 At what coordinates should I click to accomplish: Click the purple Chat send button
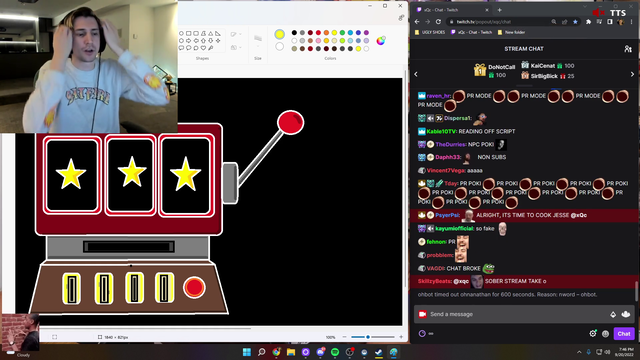tap(624, 333)
